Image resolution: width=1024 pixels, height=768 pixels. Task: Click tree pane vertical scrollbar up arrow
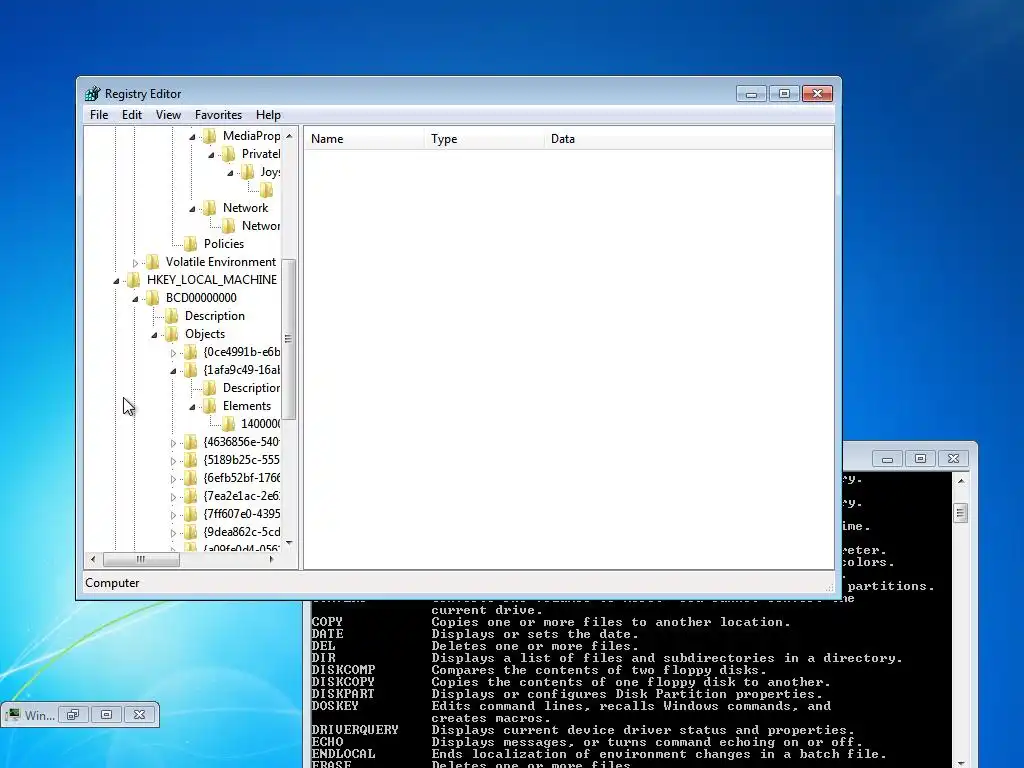289,135
